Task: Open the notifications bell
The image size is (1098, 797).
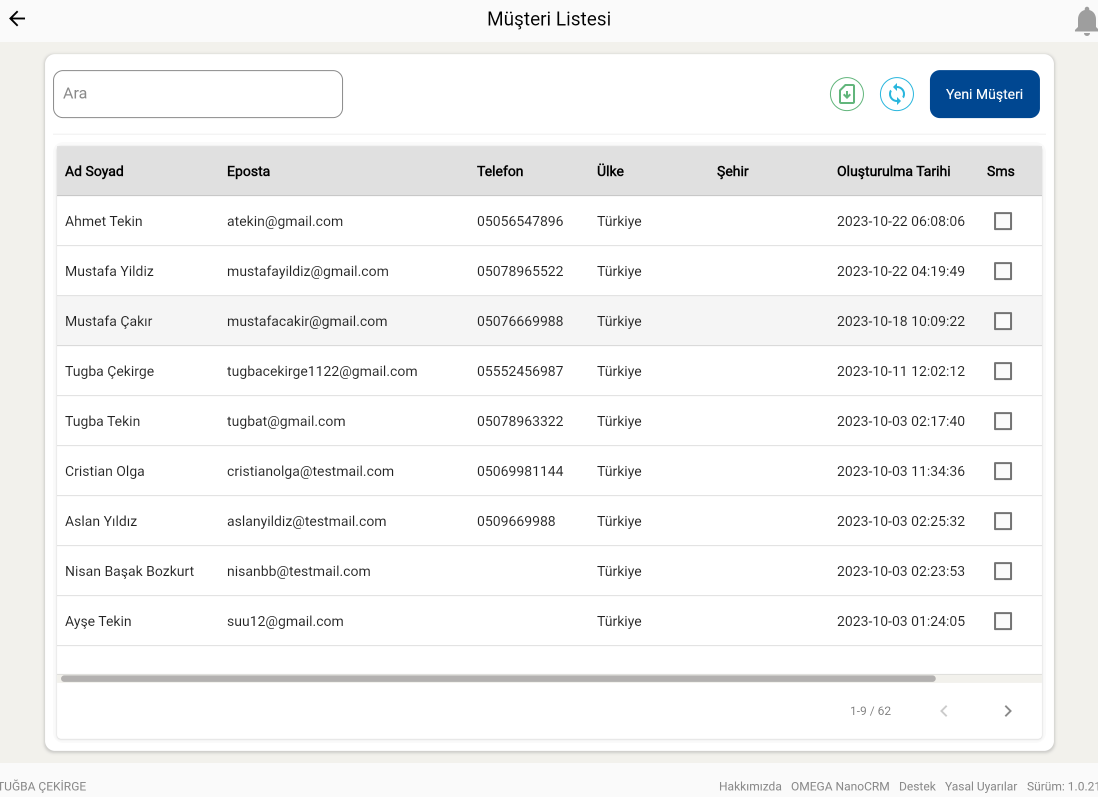Action: (x=1086, y=21)
